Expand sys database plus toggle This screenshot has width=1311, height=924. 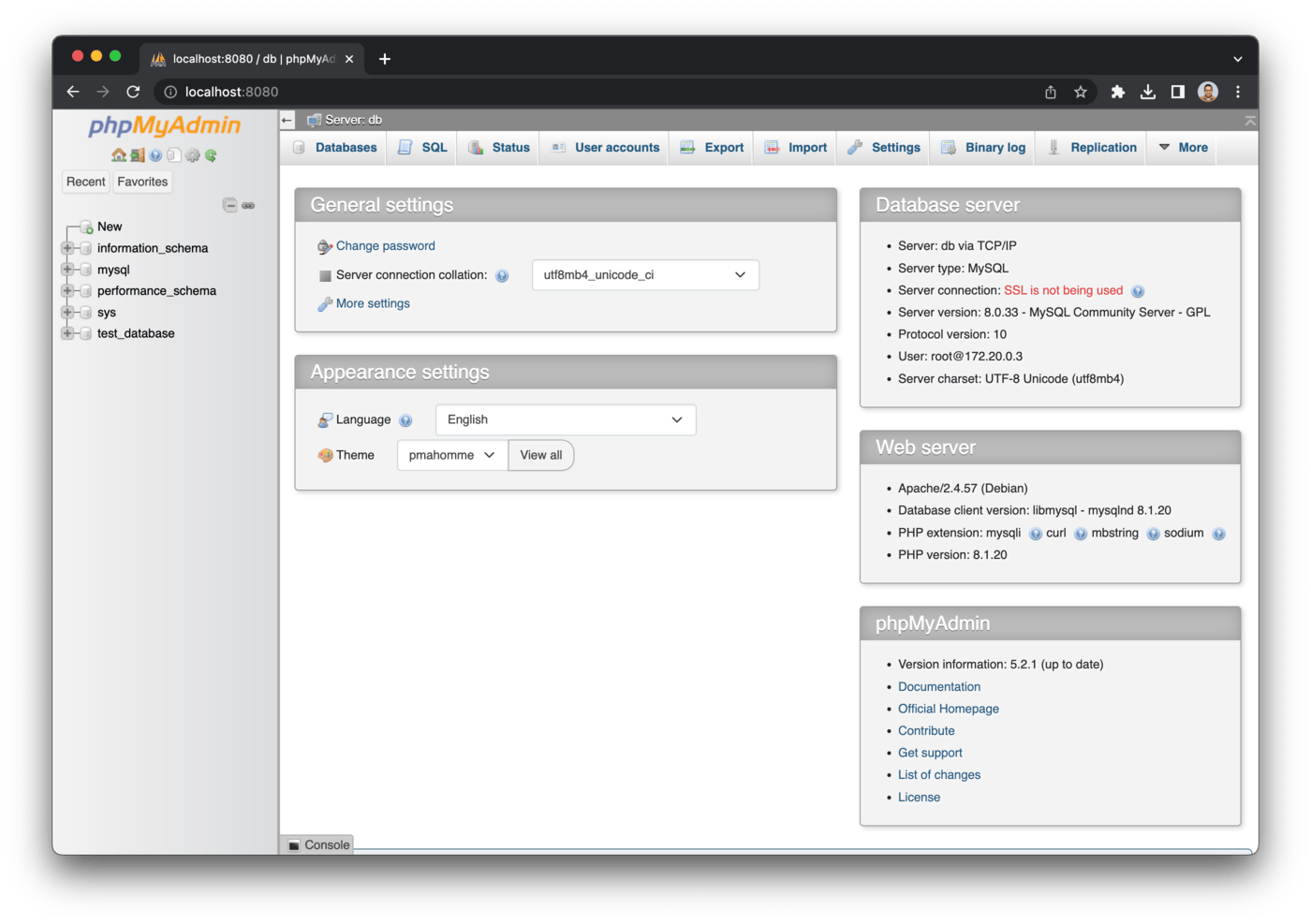tap(66, 313)
